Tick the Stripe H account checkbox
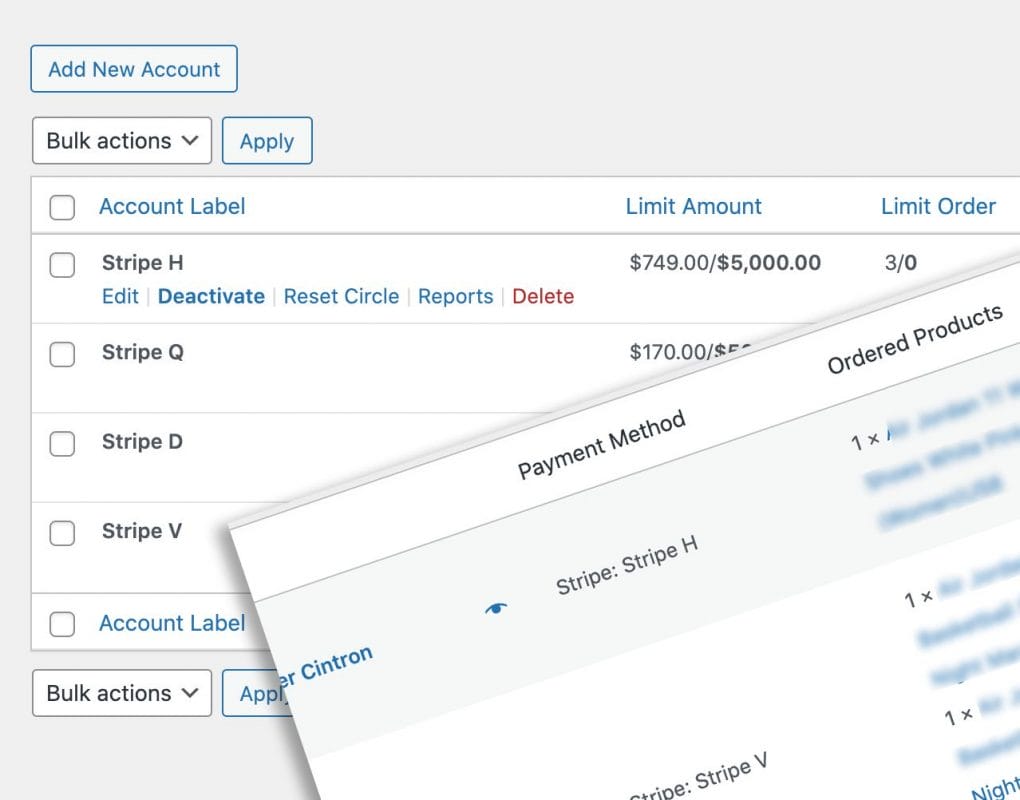The height and width of the screenshot is (800, 1020). pyautogui.click(x=62, y=265)
